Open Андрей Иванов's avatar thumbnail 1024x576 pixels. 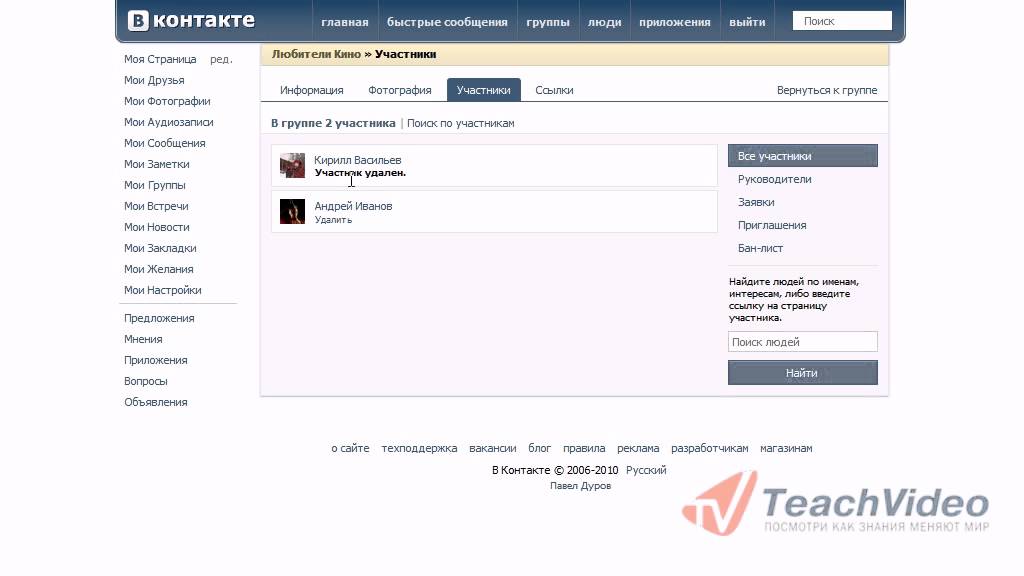292,212
